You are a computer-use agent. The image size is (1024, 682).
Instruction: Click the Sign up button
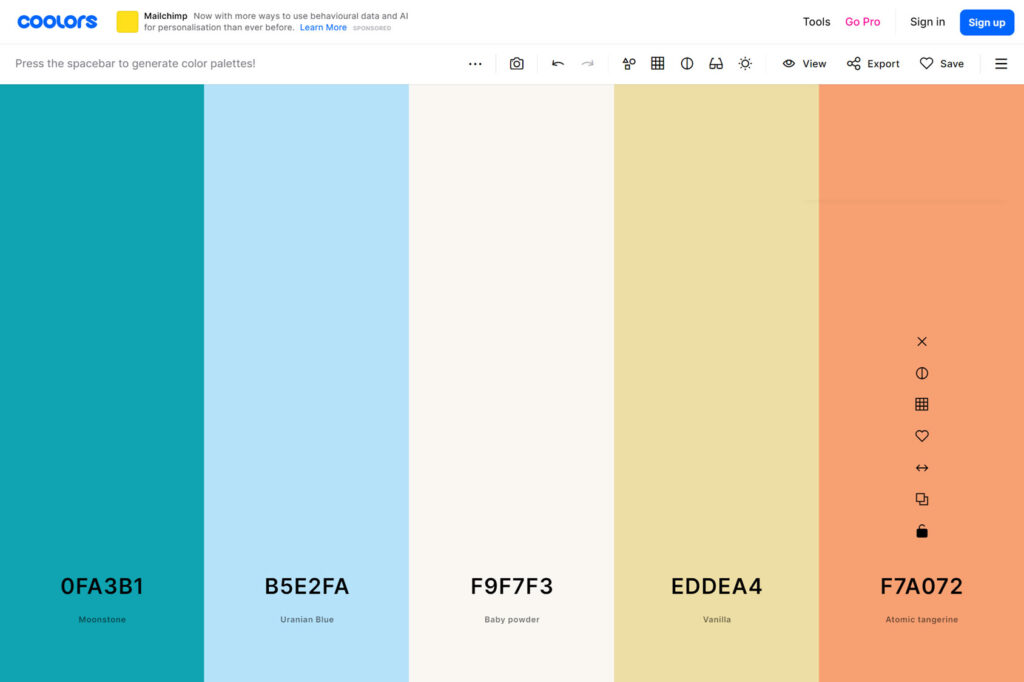(986, 21)
